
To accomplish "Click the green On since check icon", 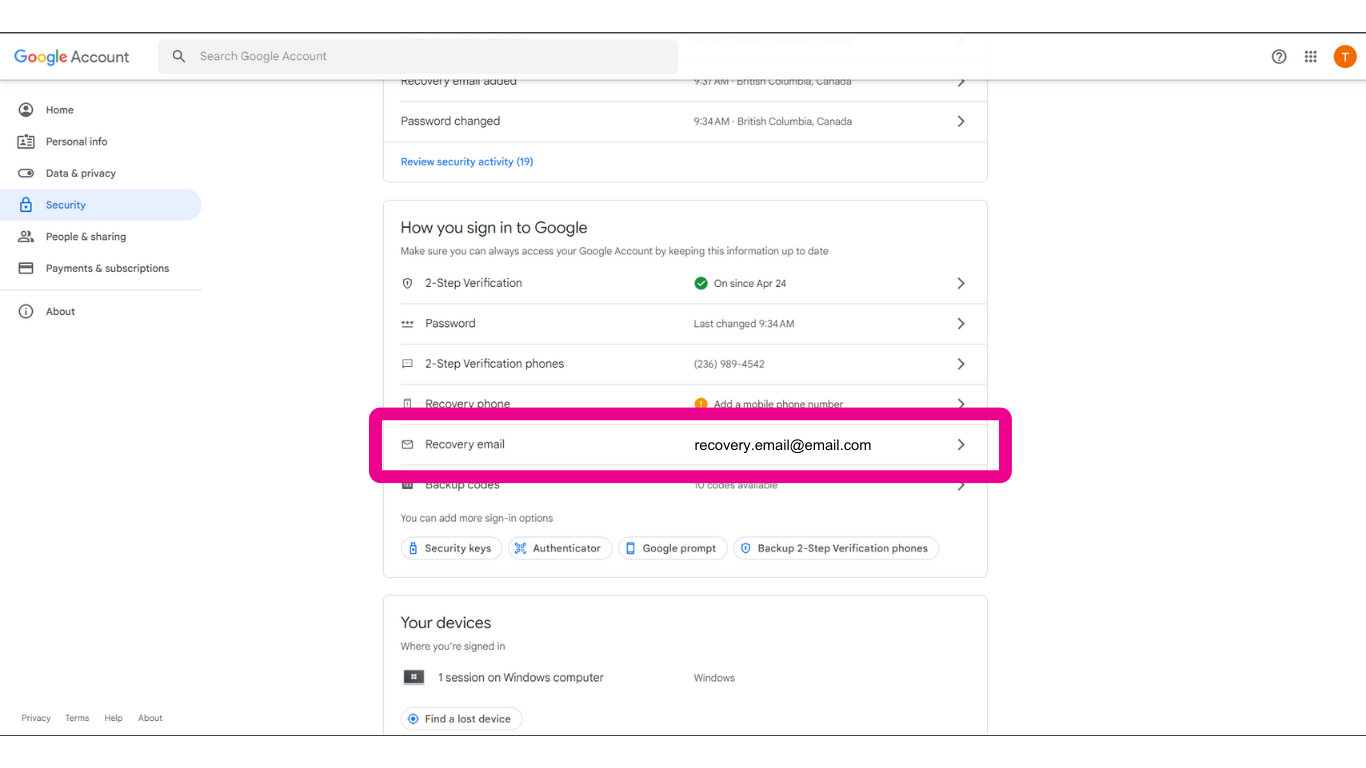I will [x=701, y=284].
